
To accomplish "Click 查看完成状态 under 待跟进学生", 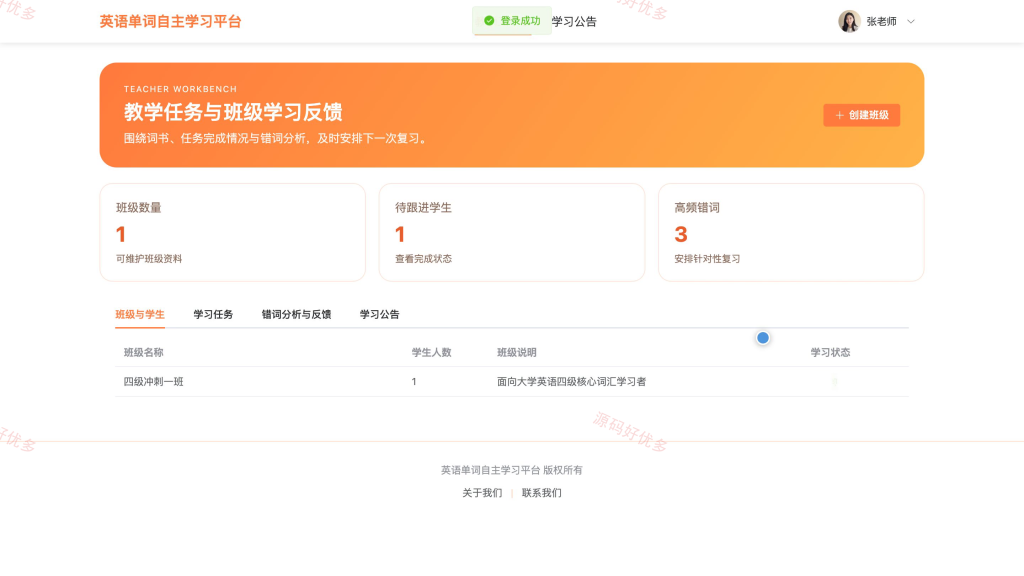I will [x=423, y=259].
